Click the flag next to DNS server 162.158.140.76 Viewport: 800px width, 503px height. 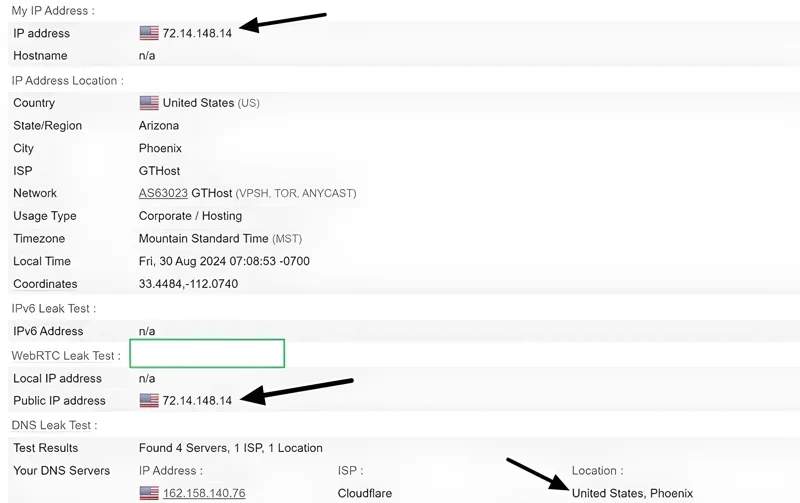click(149, 493)
